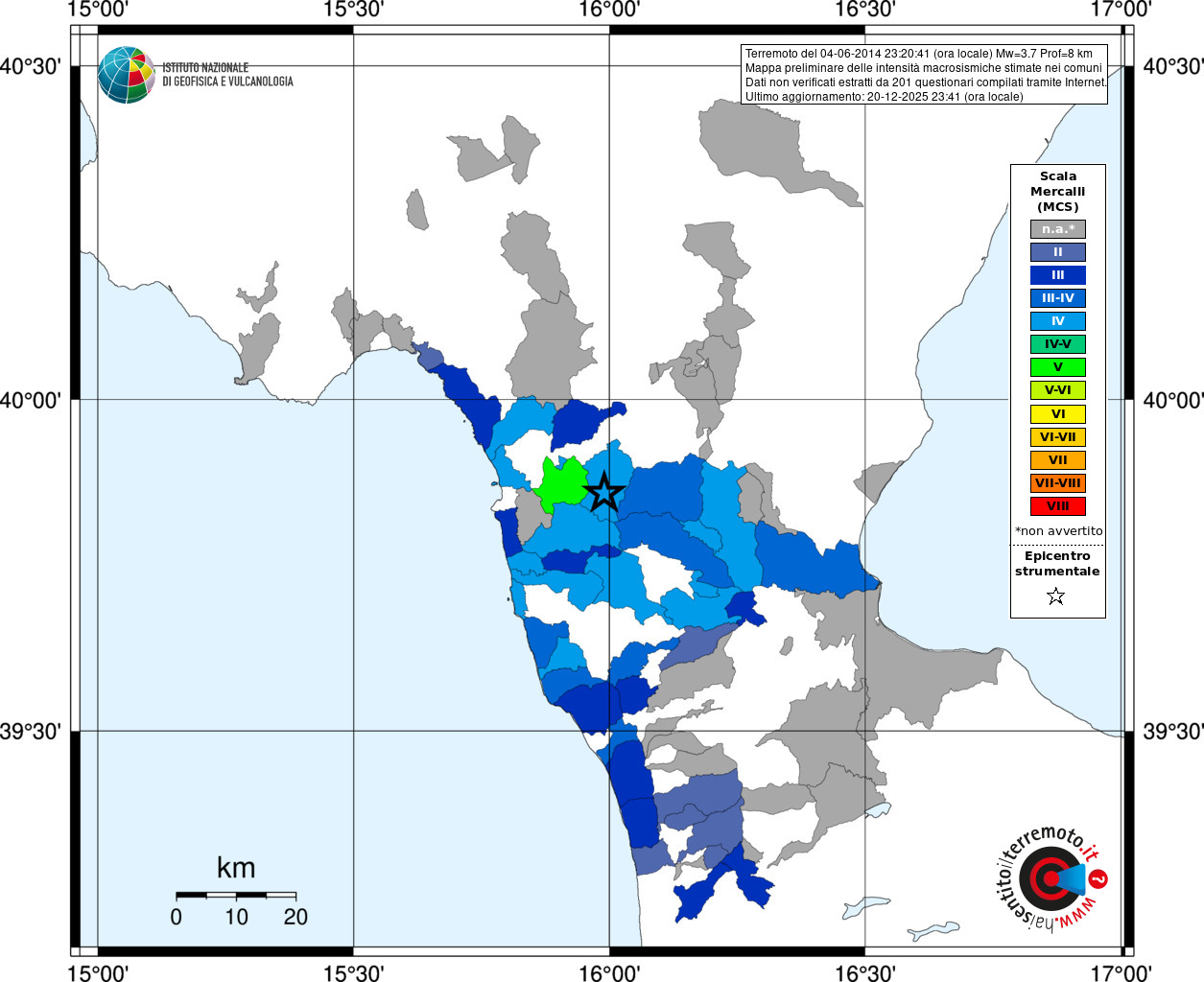Click the earthquake info text box
The image size is (1204, 982).
pyautogui.click(x=925, y=75)
